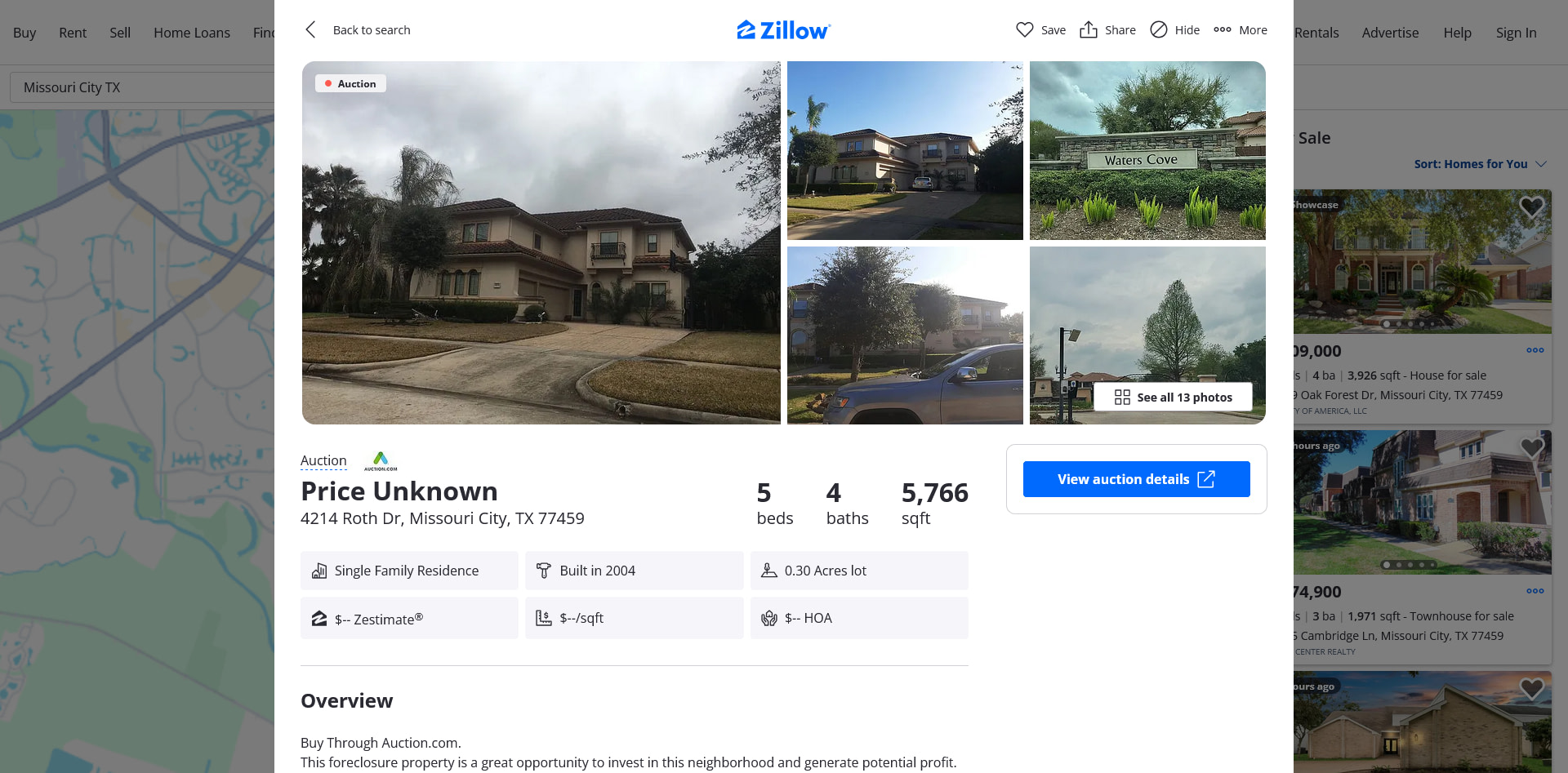Click the Missouri City TX search field

pyautogui.click(x=143, y=87)
